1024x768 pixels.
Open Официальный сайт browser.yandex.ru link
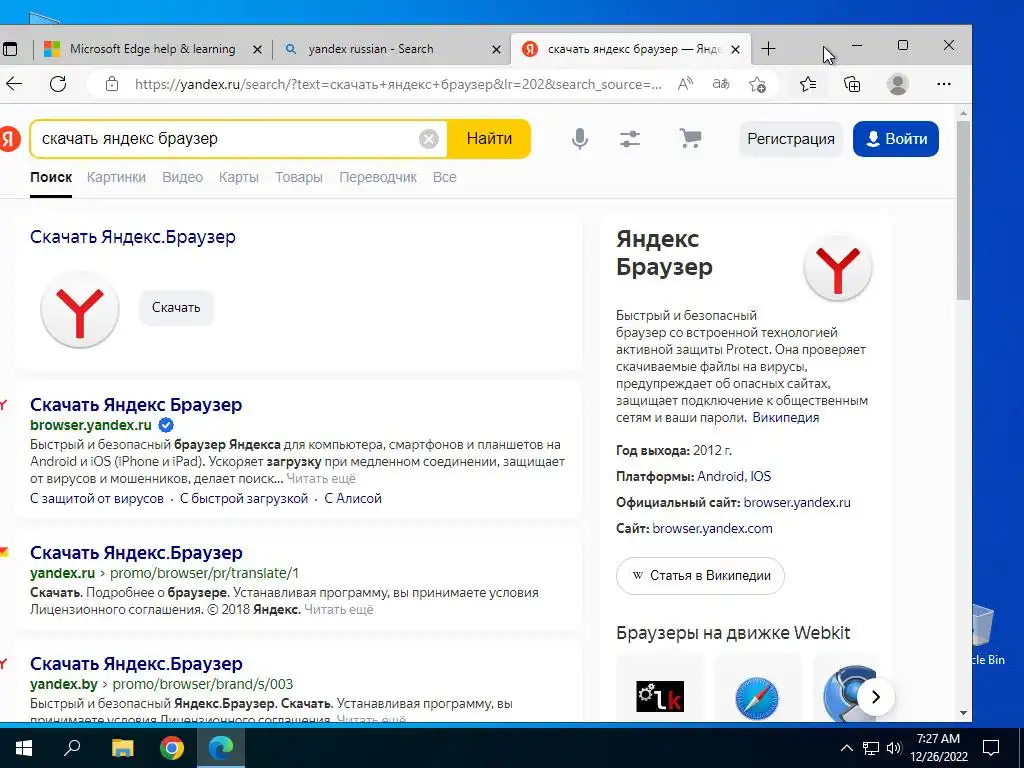797,502
